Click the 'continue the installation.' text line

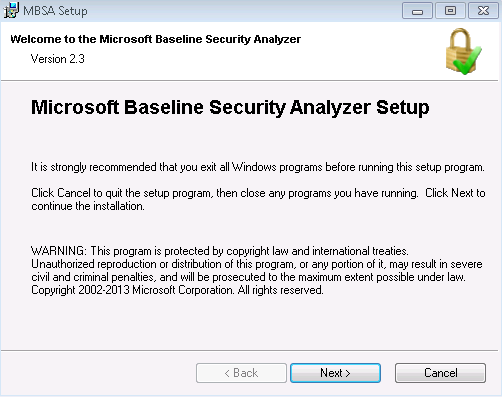pos(88,206)
